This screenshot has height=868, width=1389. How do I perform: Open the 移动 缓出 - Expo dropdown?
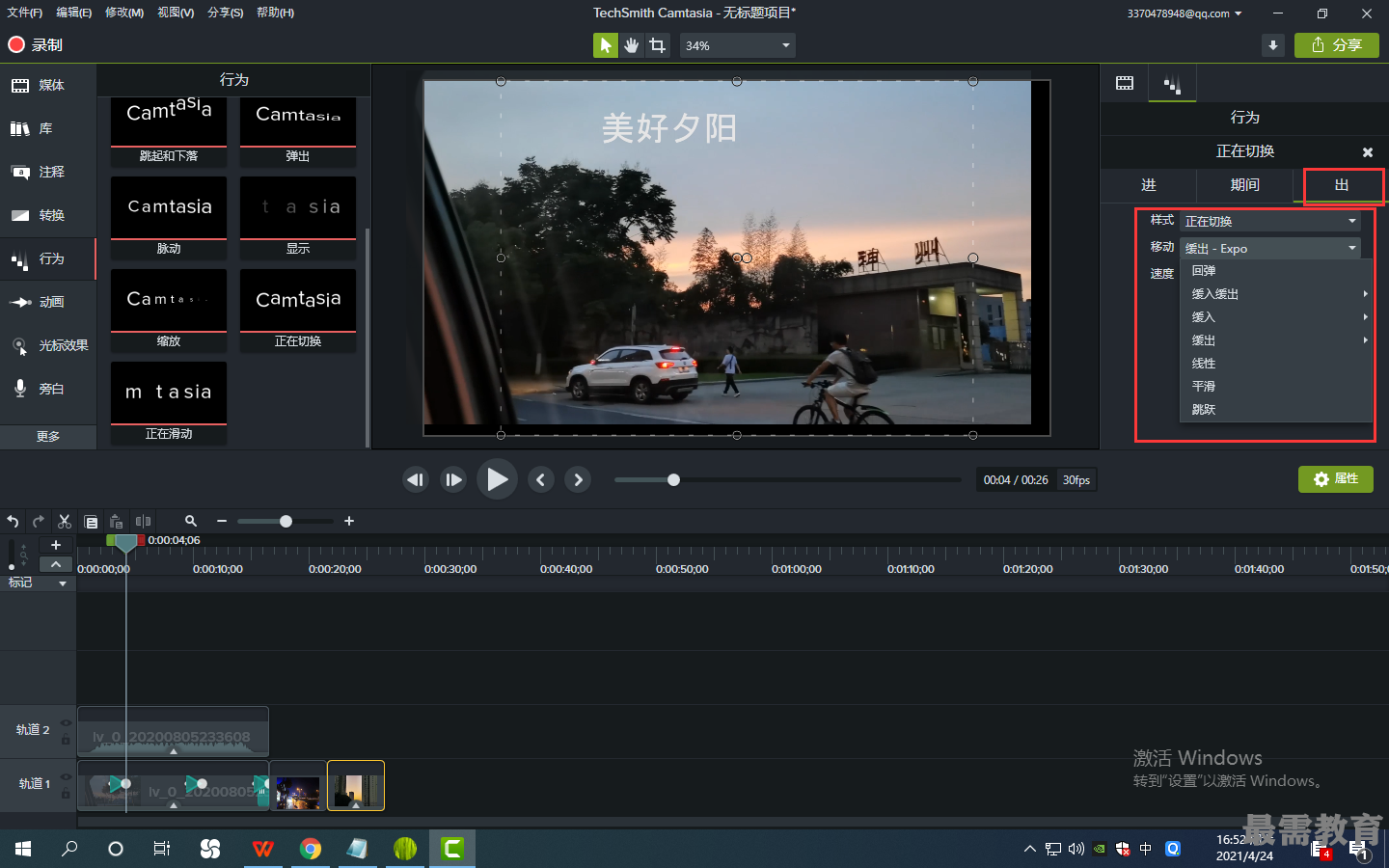tap(1270, 248)
